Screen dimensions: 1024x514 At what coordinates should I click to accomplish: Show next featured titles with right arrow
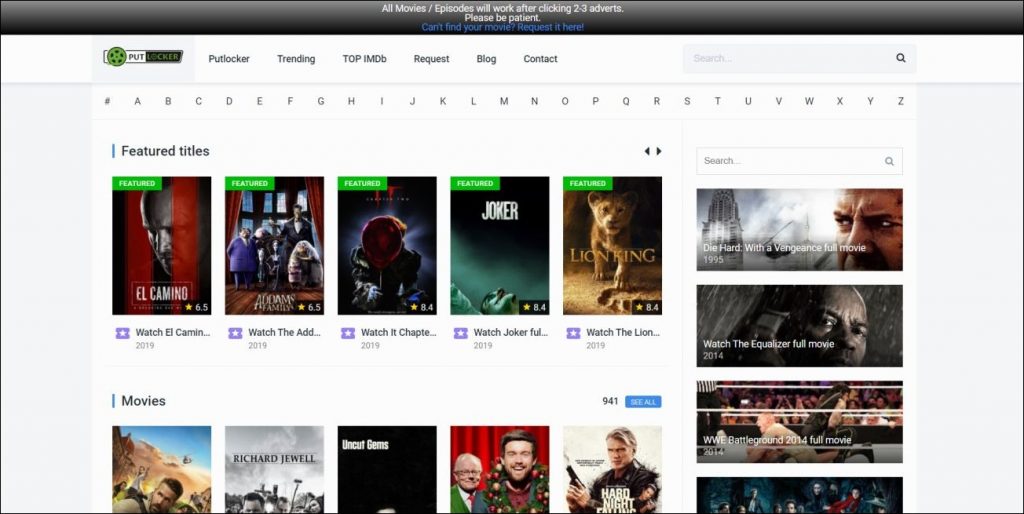click(659, 151)
